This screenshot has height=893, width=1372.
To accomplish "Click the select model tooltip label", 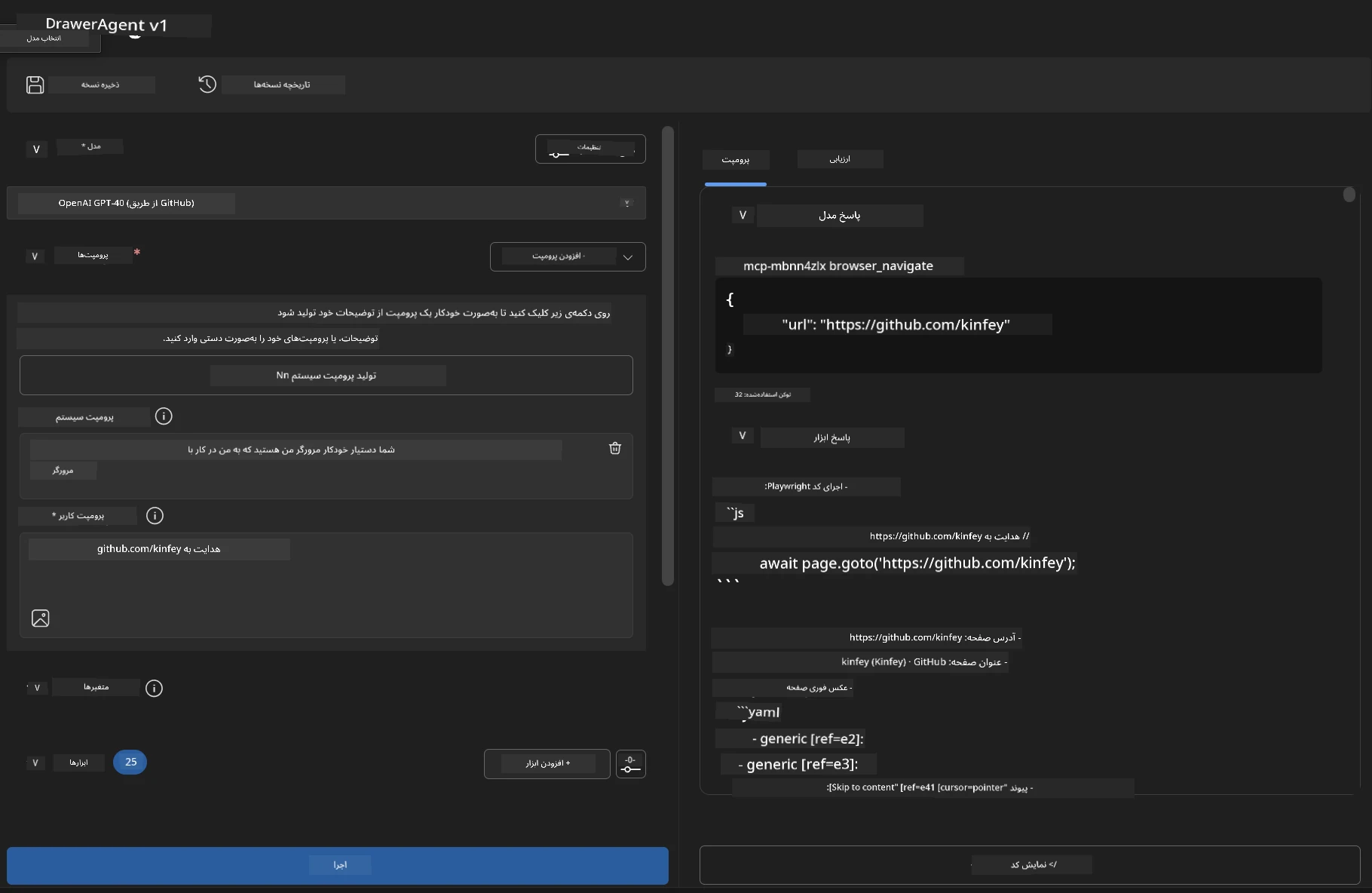I will (44, 38).
